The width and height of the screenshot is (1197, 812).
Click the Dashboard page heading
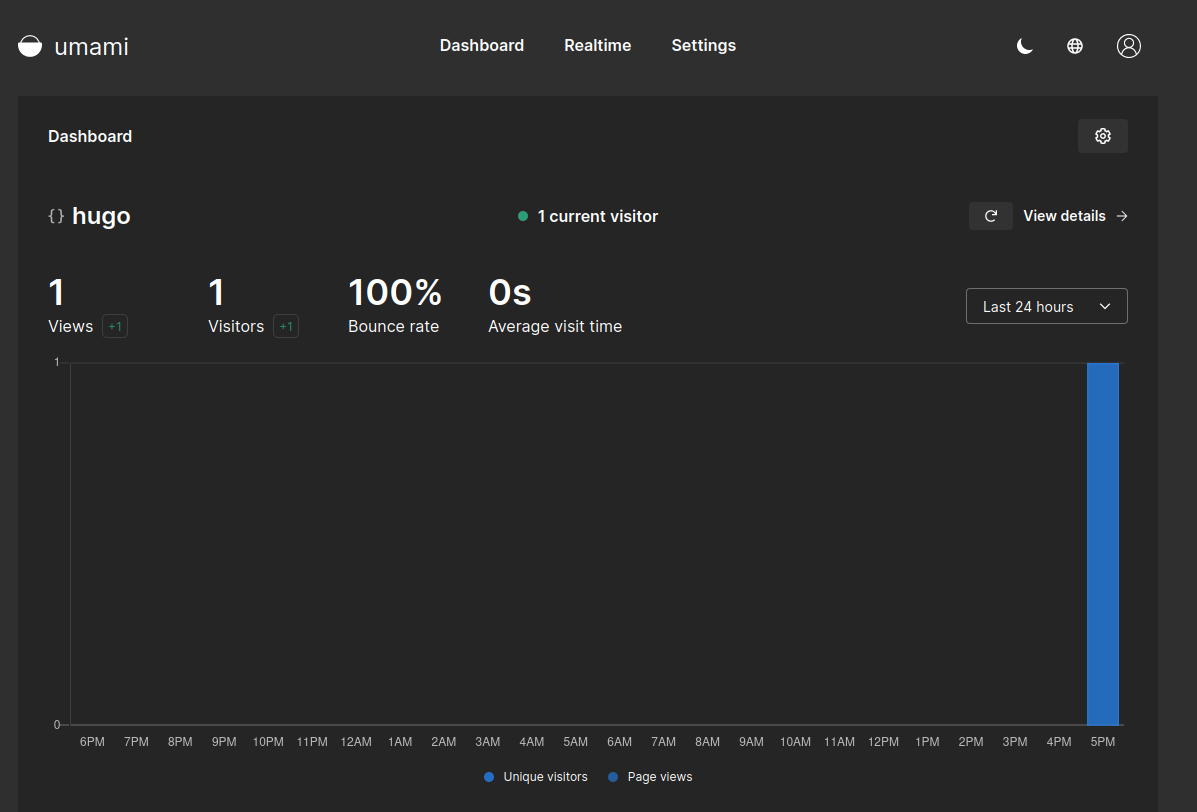tap(90, 136)
